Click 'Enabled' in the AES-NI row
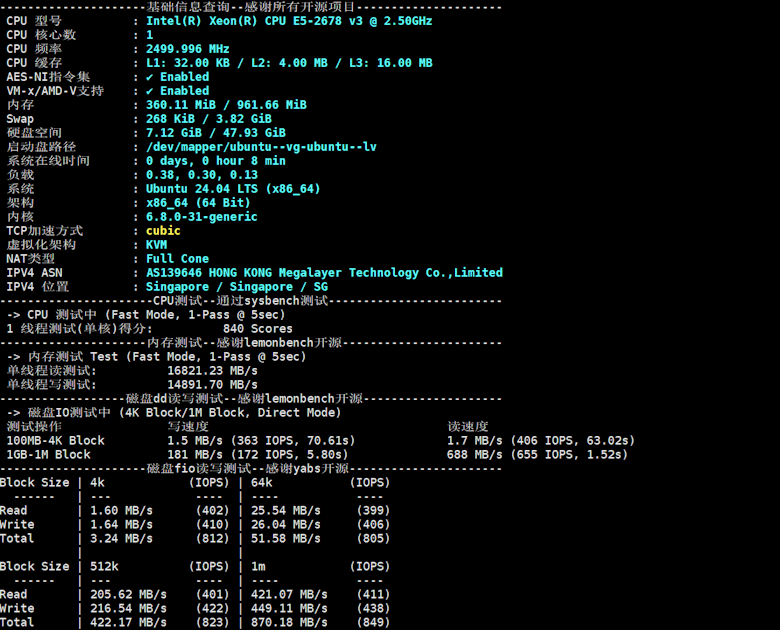780x630 pixels. [185, 77]
